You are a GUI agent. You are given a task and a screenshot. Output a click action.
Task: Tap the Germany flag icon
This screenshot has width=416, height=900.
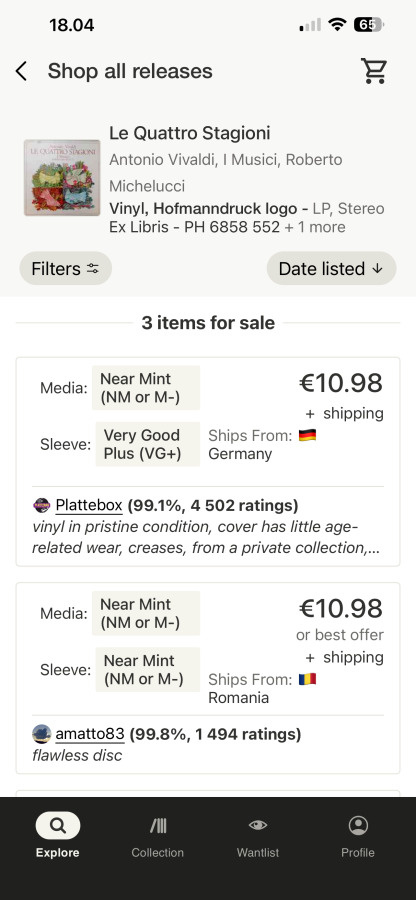point(308,436)
